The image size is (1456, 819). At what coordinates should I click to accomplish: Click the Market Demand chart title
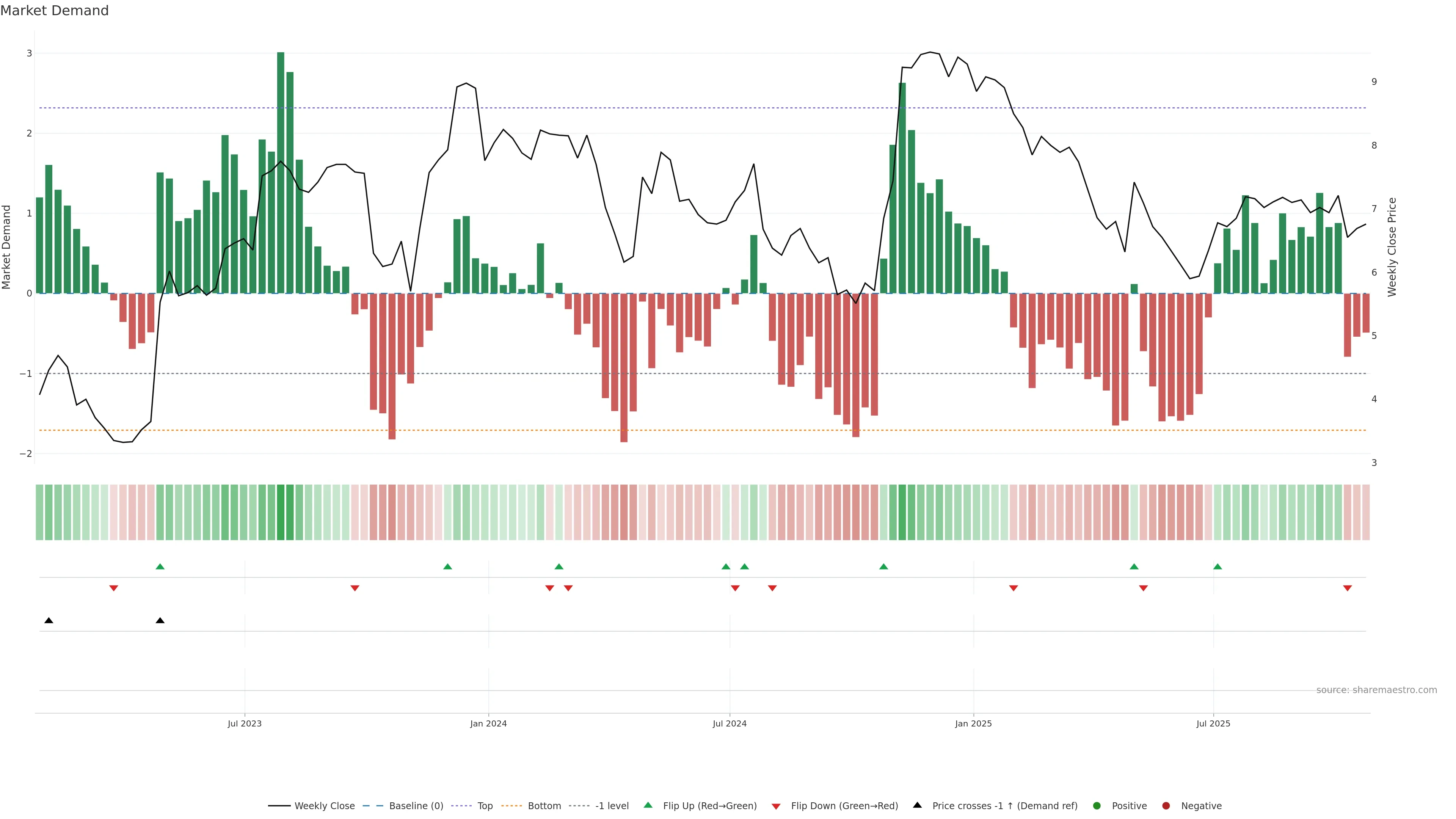pyautogui.click(x=54, y=11)
